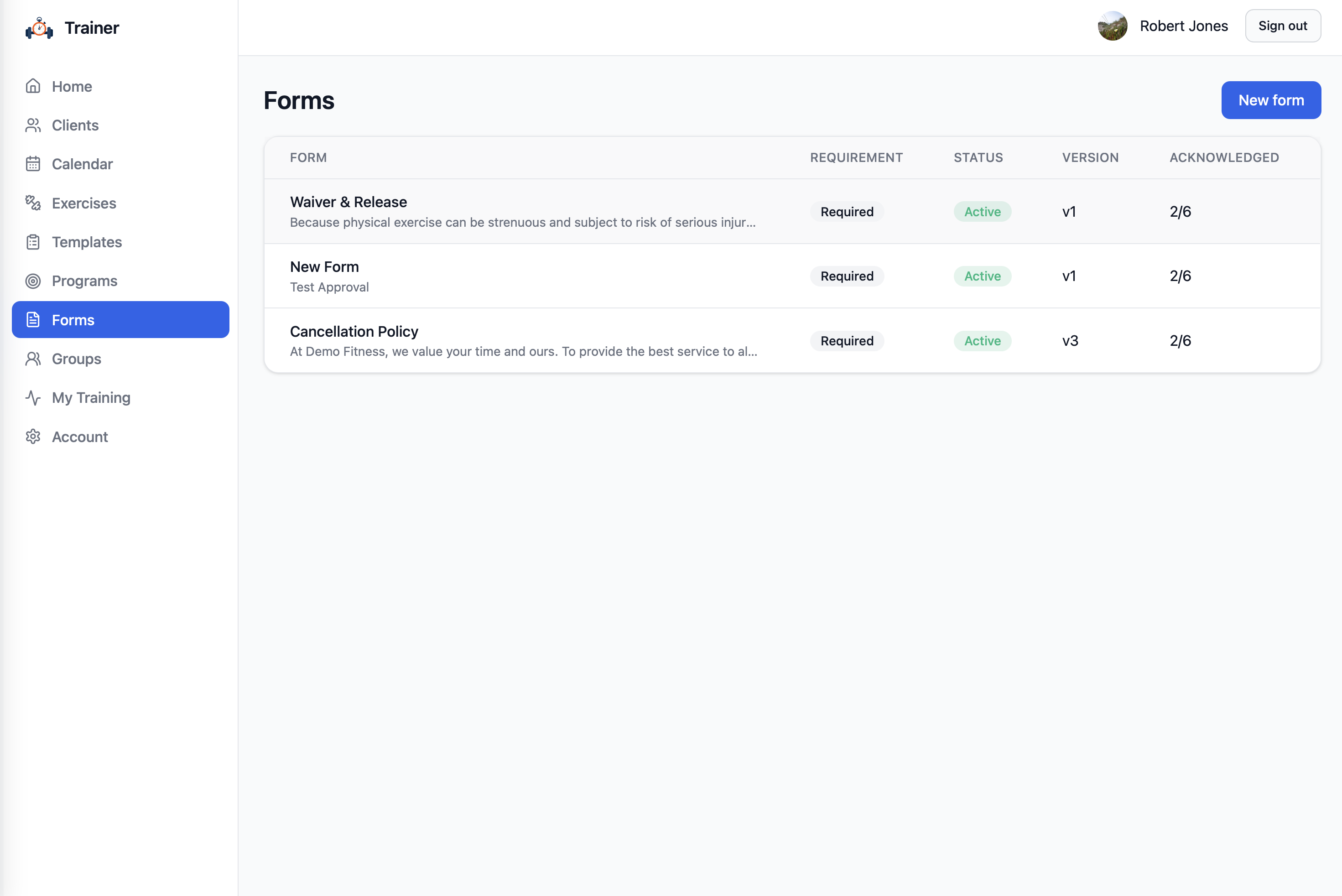Click Active status for Cancellation Policy
This screenshot has width=1342, height=896.
pyautogui.click(x=982, y=341)
